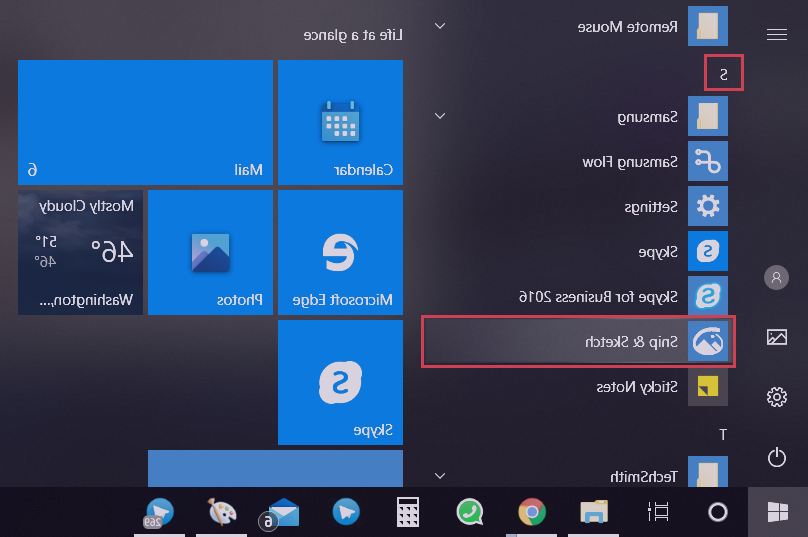The image size is (808, 537).
Task: Expand the Remote Mouse folder
Action: click(x=440, y=26)
